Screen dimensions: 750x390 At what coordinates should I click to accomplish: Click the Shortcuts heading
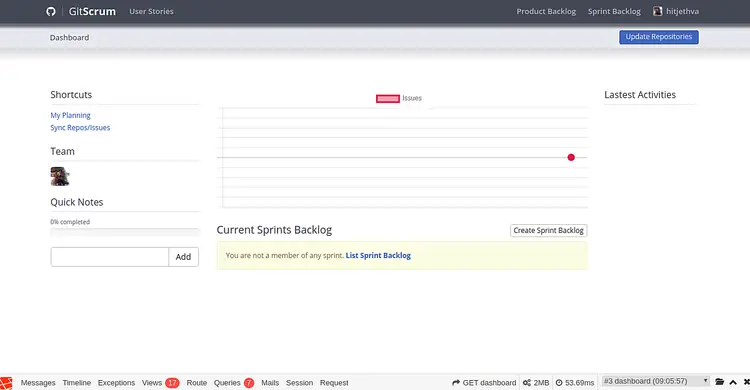point(71,95)
